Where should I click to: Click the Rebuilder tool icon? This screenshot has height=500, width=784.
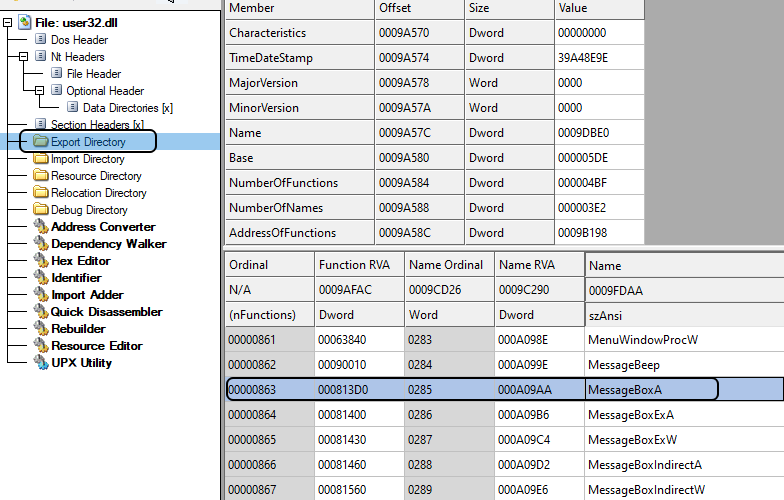click(41, 329)
